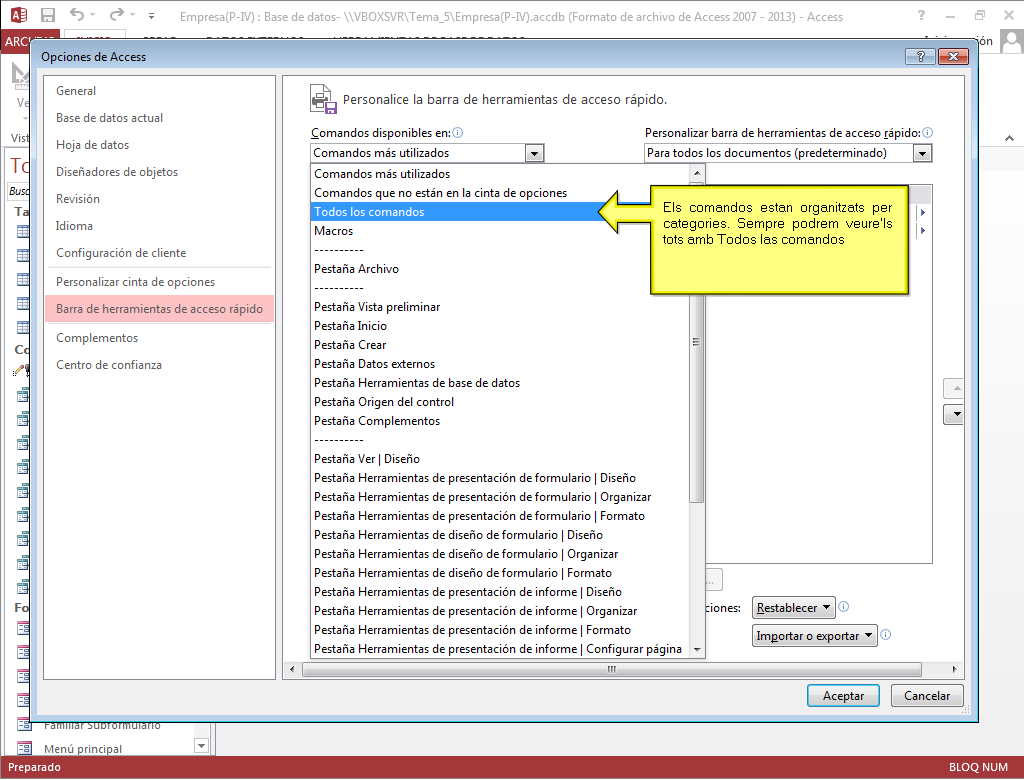The height and width of the screenshot is (780, 1024).
Task: Choose Comandos más utilizados list option
Action: coord(500,174)
